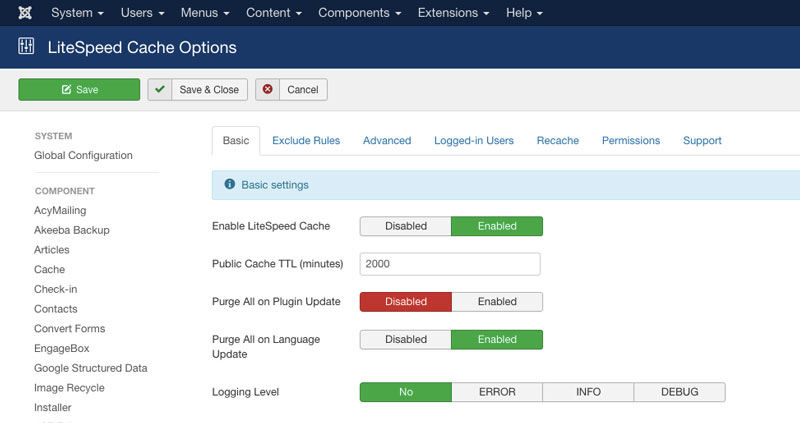Open the Support tab
This screenshot has height=423, width=800.
(703, 141)
